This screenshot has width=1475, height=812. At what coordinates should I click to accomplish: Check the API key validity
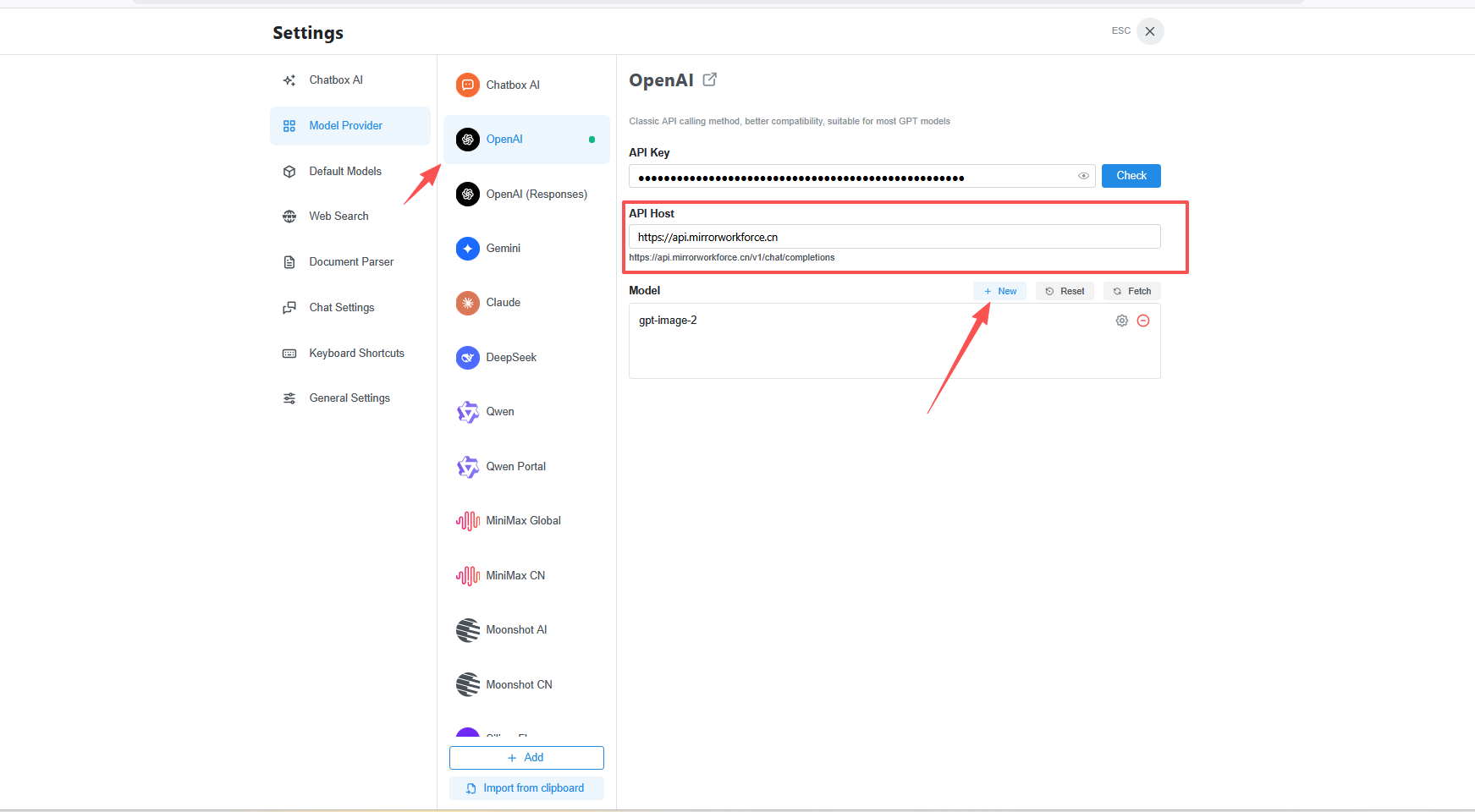coord(1131,176)
